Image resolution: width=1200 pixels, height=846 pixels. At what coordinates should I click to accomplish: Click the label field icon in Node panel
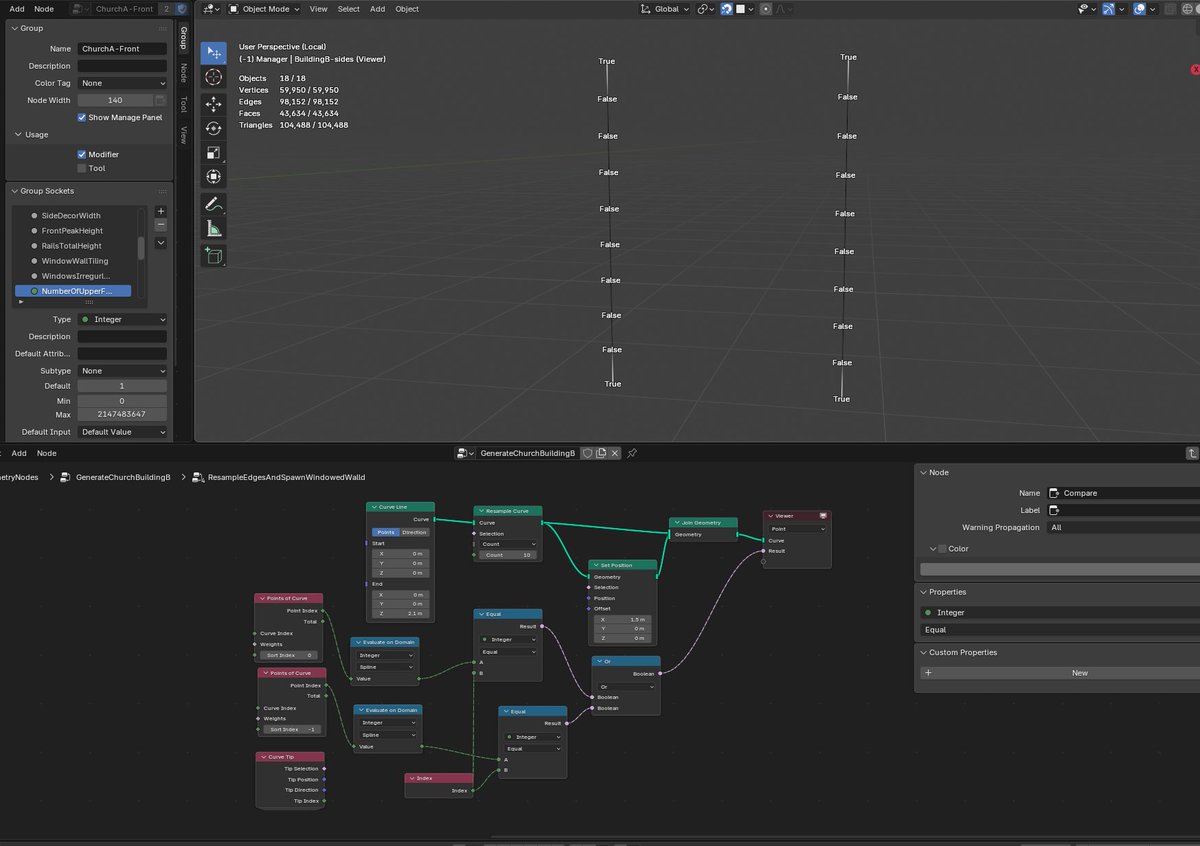[1055, 510]
